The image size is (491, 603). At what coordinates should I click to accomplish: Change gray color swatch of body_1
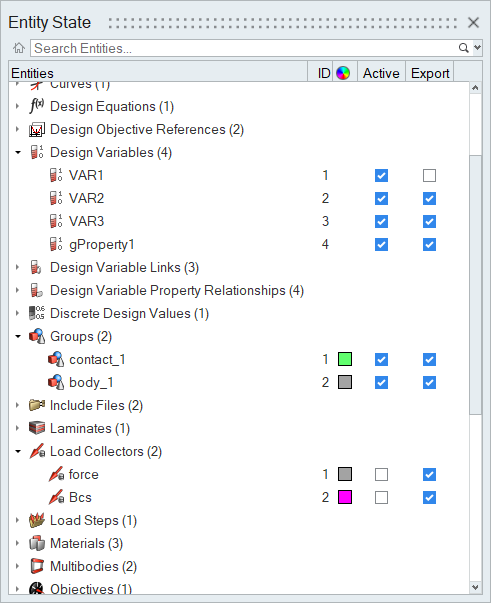coord(345,382)
